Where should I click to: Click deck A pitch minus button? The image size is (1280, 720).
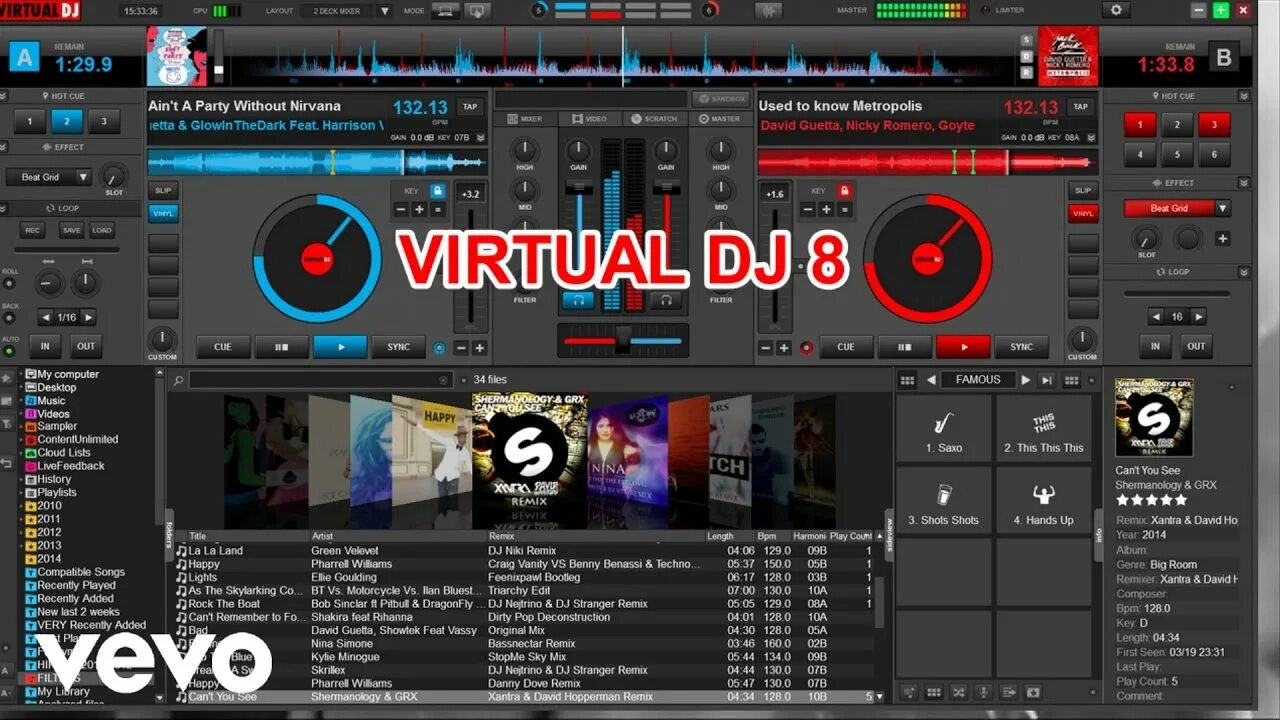point(461,348)
